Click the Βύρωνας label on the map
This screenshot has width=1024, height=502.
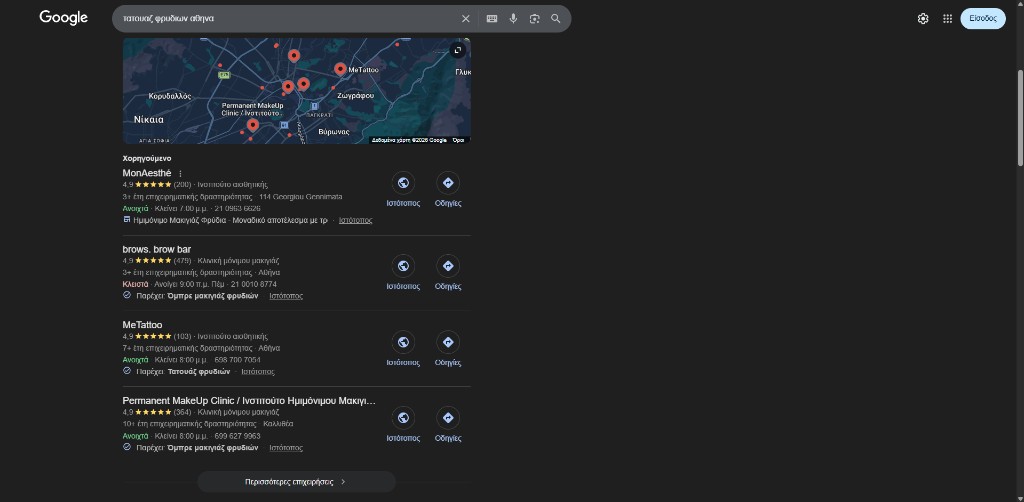(334, 132)
